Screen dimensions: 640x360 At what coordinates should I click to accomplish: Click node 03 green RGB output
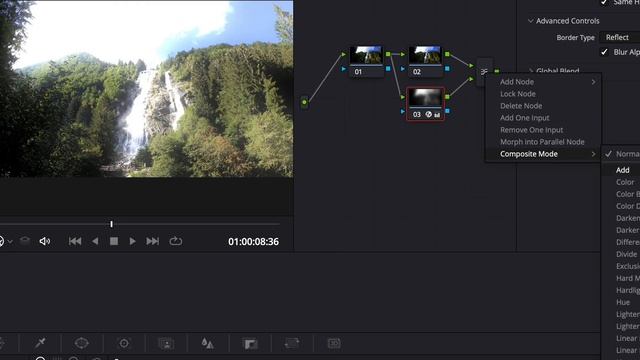[x=447, y=97]
